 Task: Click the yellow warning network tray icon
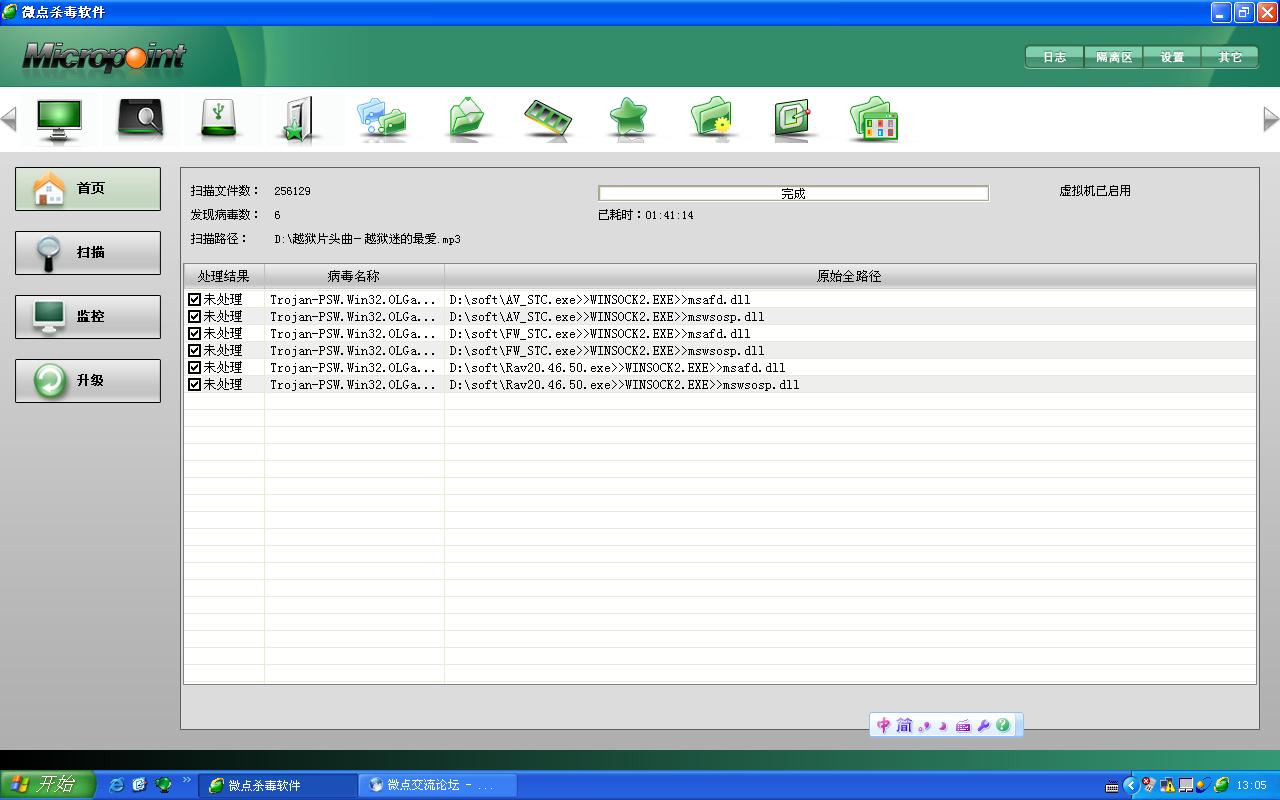point(1167,785)
